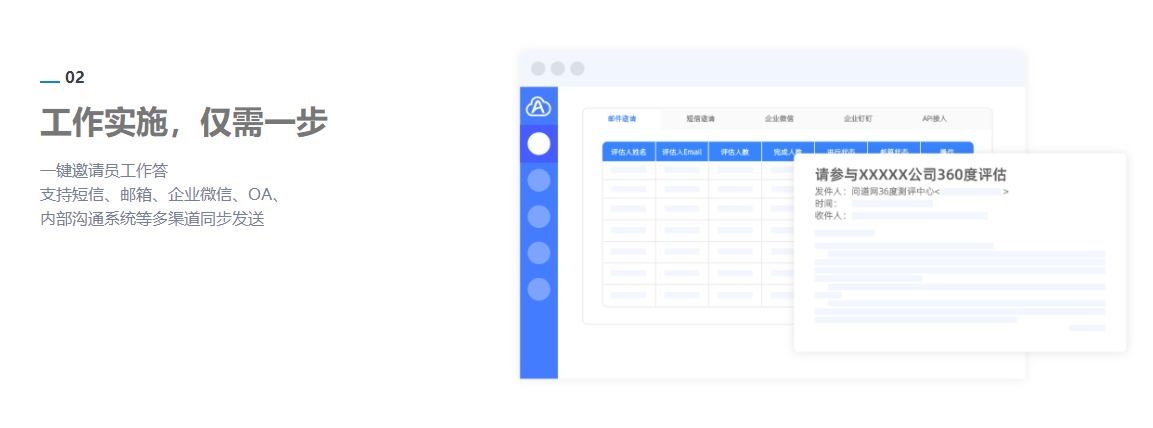Screen dimensions: 1153x428
Task: Click the 评估人Email column header
Action: tap(682, 151)
